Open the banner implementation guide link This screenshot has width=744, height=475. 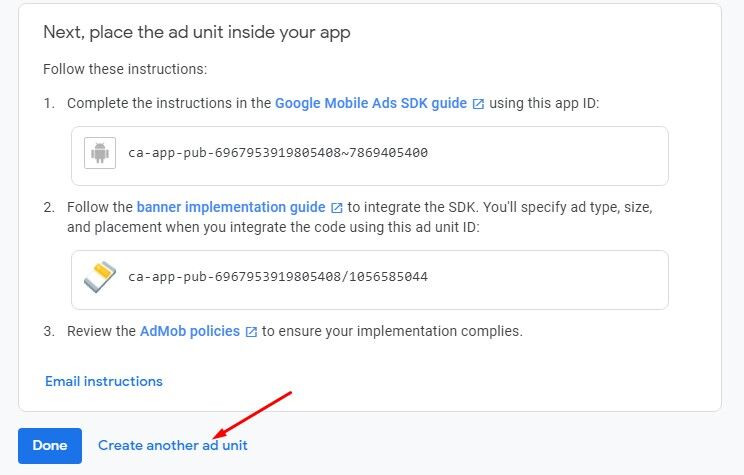click(x=231, y=207)
